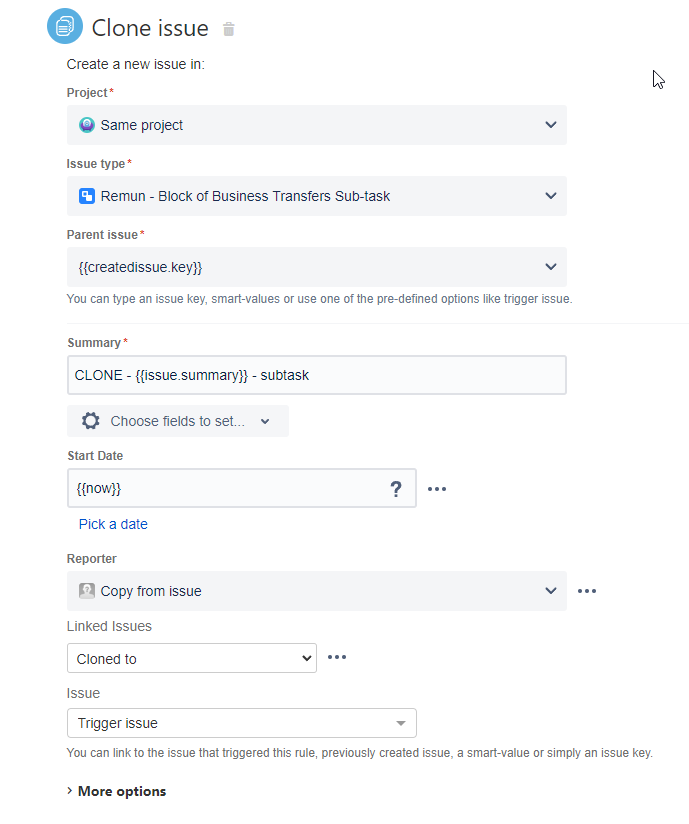
Task: Click the trash icon beside Clone issue
Action: click(229, 29)
